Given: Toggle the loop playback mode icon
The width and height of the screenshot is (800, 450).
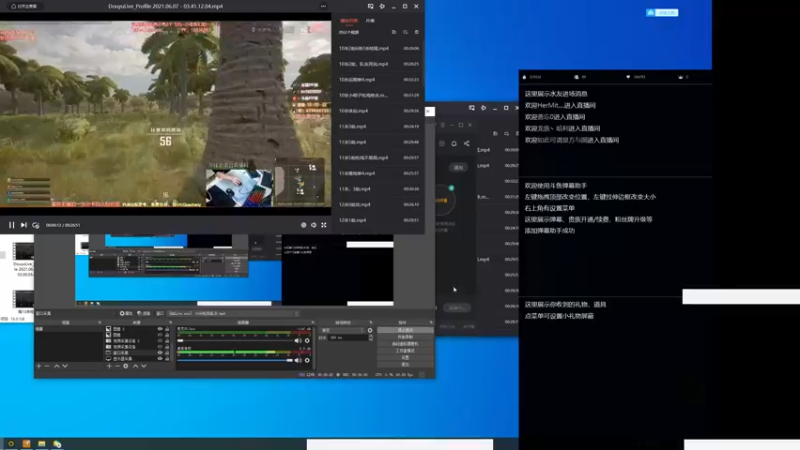Looking at the screenshot, I should tap(36, 225).
